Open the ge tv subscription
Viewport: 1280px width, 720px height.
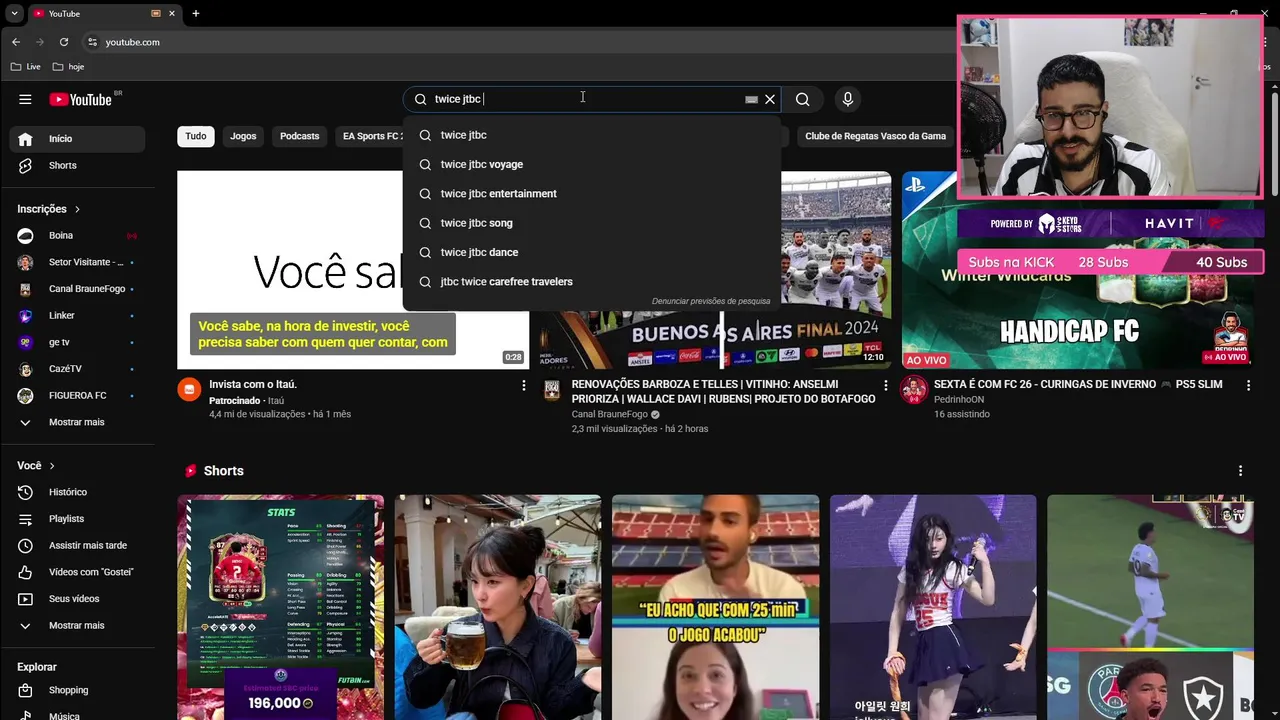point(77,342)
